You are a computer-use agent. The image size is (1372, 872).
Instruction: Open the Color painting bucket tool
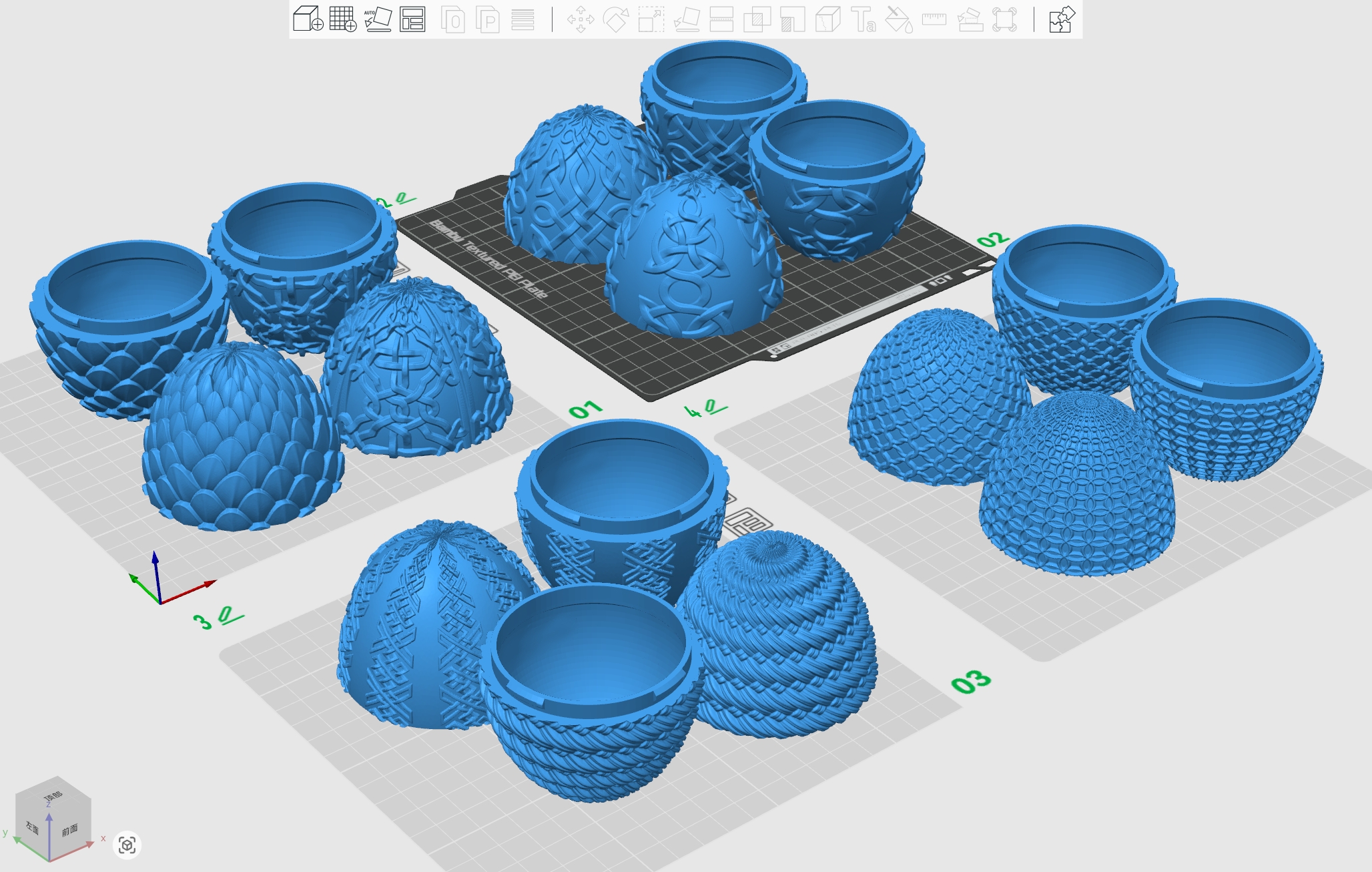click(x=898, y=19)
